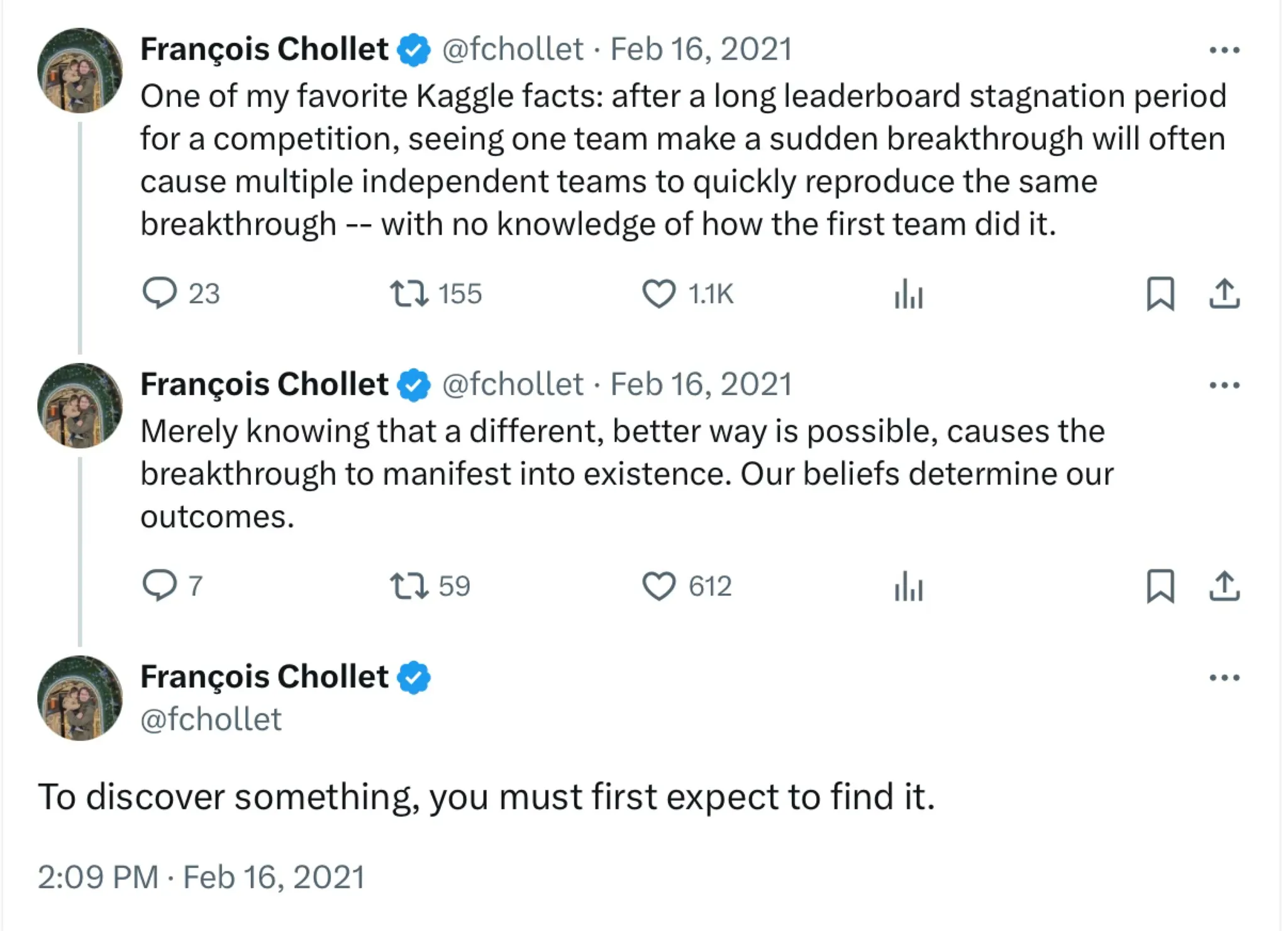
Task: Reply to the 'Merely knowing' tweet
Action: pos(160,586)
